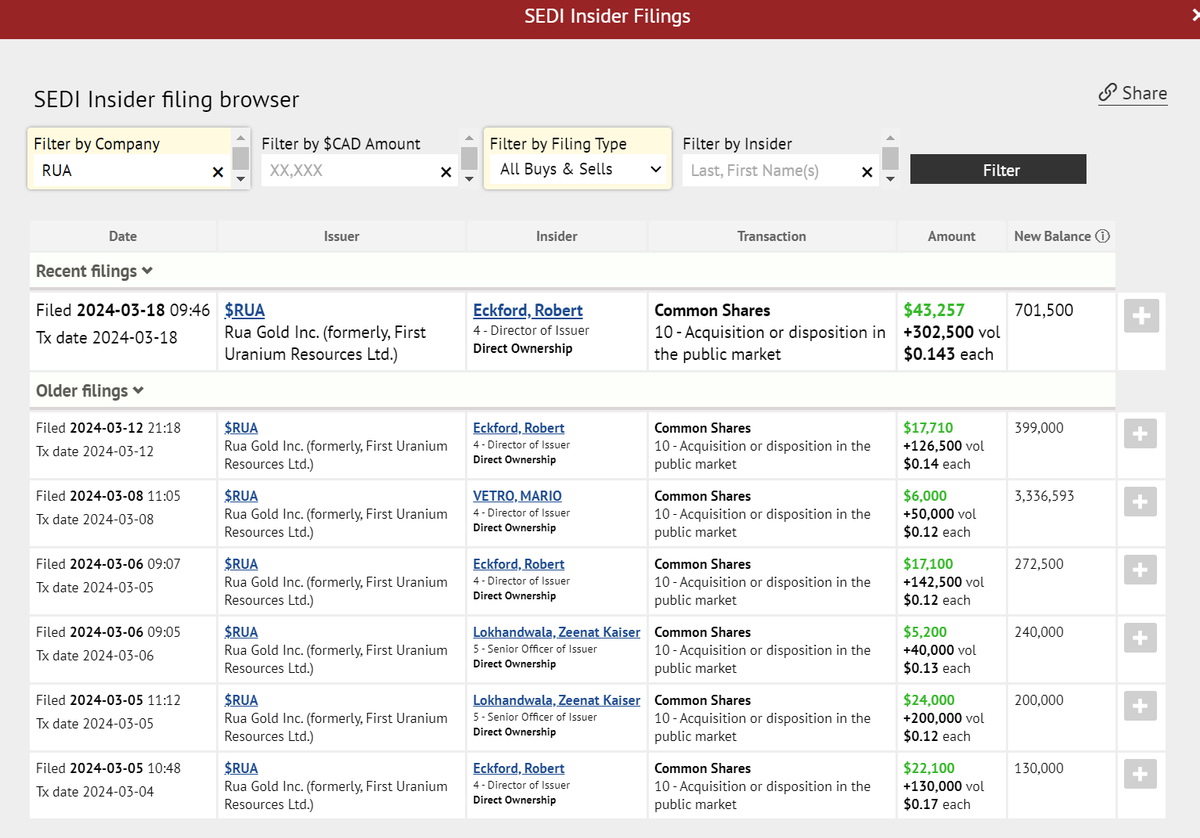1200x838 pixels.
Task: Collapse the Recent filings section
Action: pyautogui.click(x=94, y=271)
